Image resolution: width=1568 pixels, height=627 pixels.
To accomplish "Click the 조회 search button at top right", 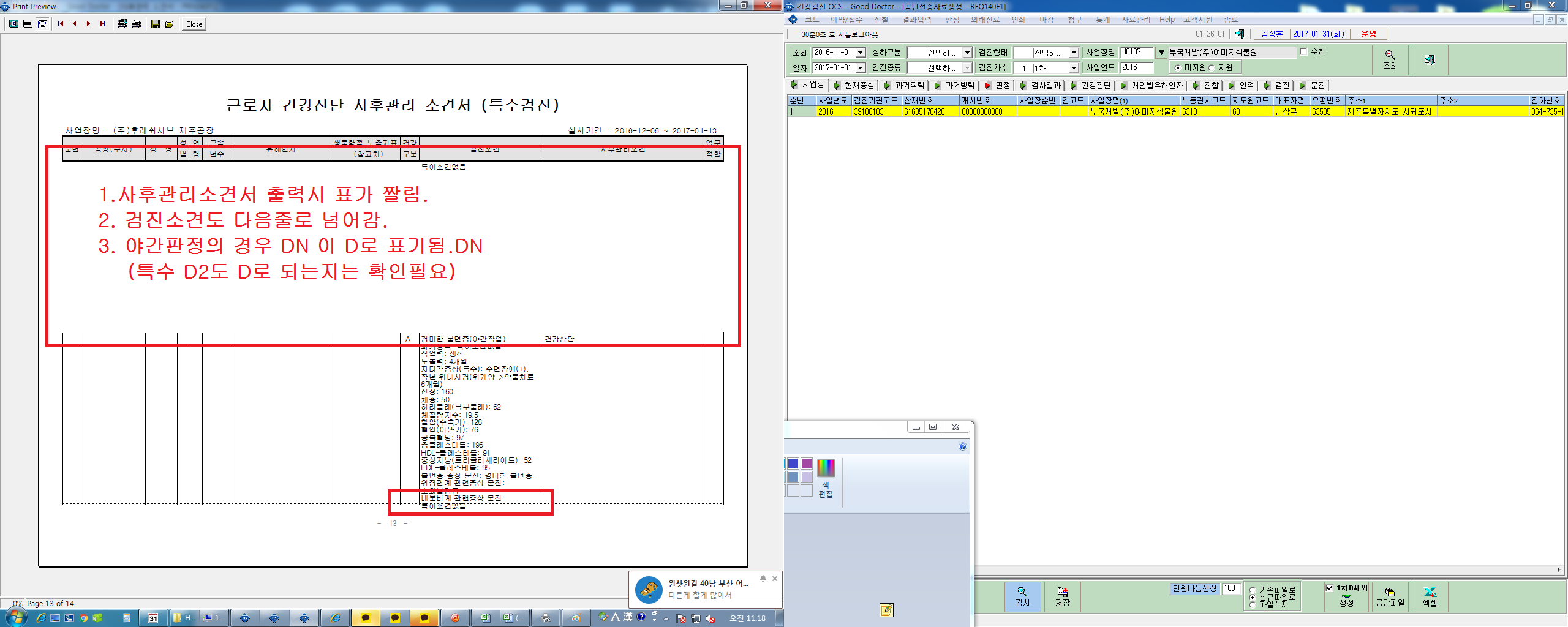I will tap(1390, 59).
